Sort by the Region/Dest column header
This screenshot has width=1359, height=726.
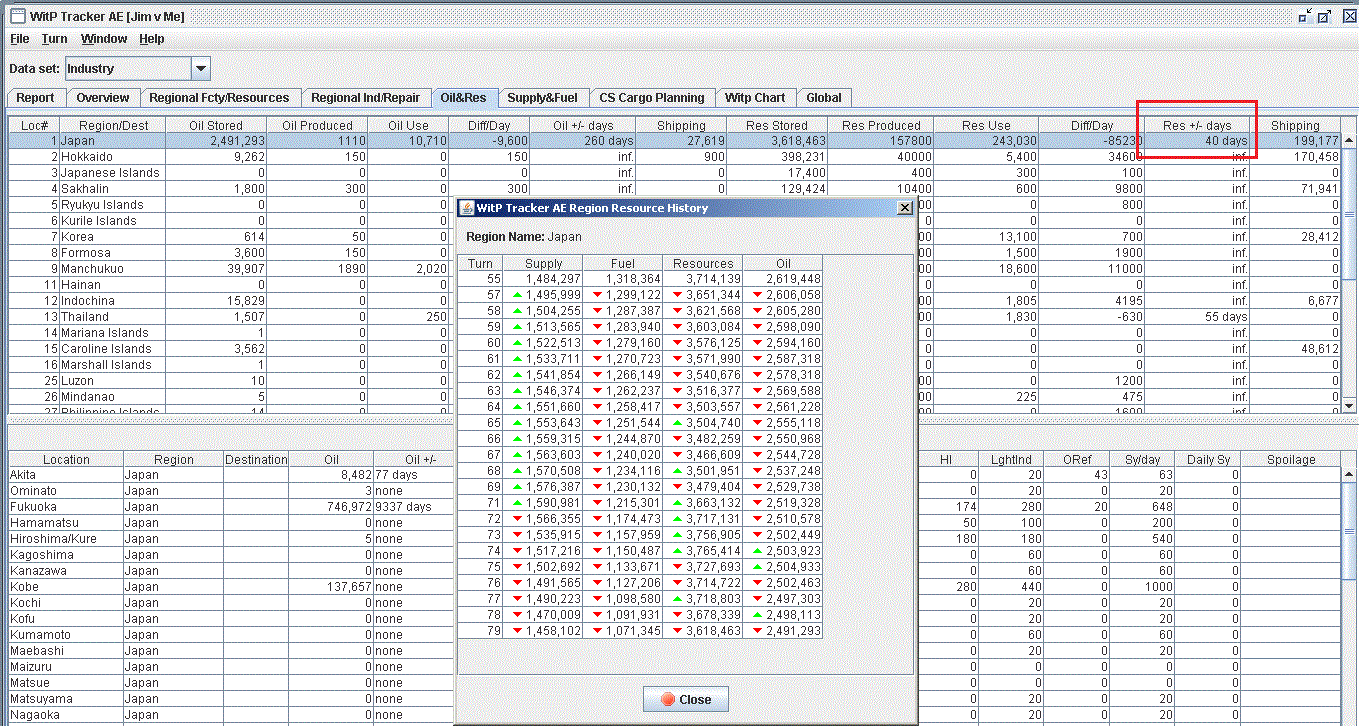114,125
